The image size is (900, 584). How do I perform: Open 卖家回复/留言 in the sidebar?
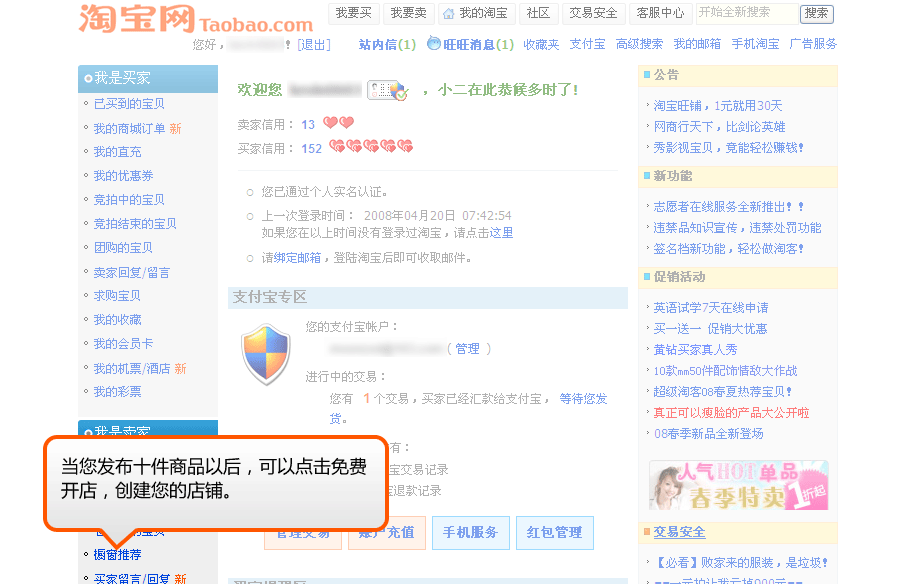(x=131, y=273)
